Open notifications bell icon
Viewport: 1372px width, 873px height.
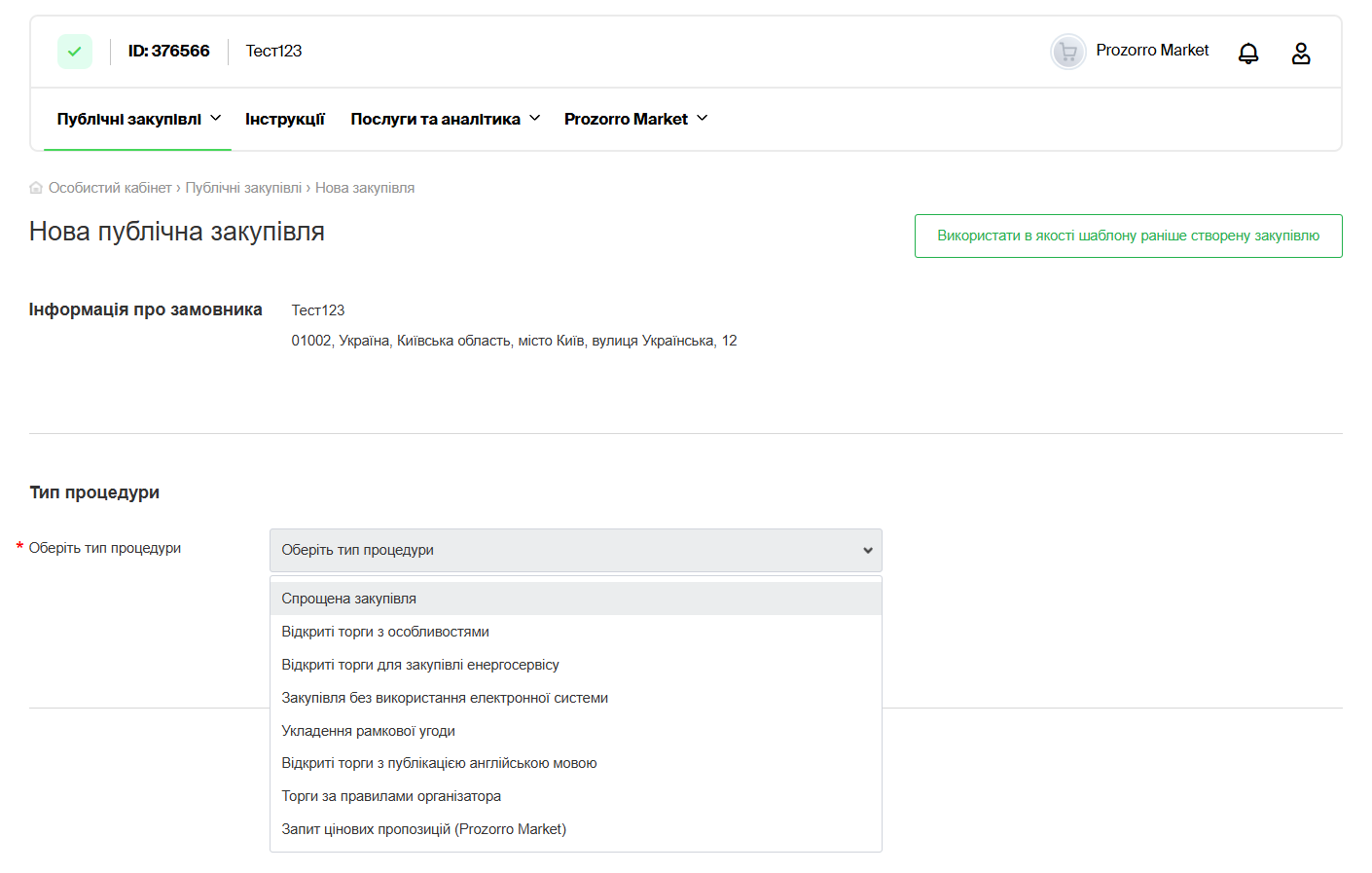point(1247,54)
